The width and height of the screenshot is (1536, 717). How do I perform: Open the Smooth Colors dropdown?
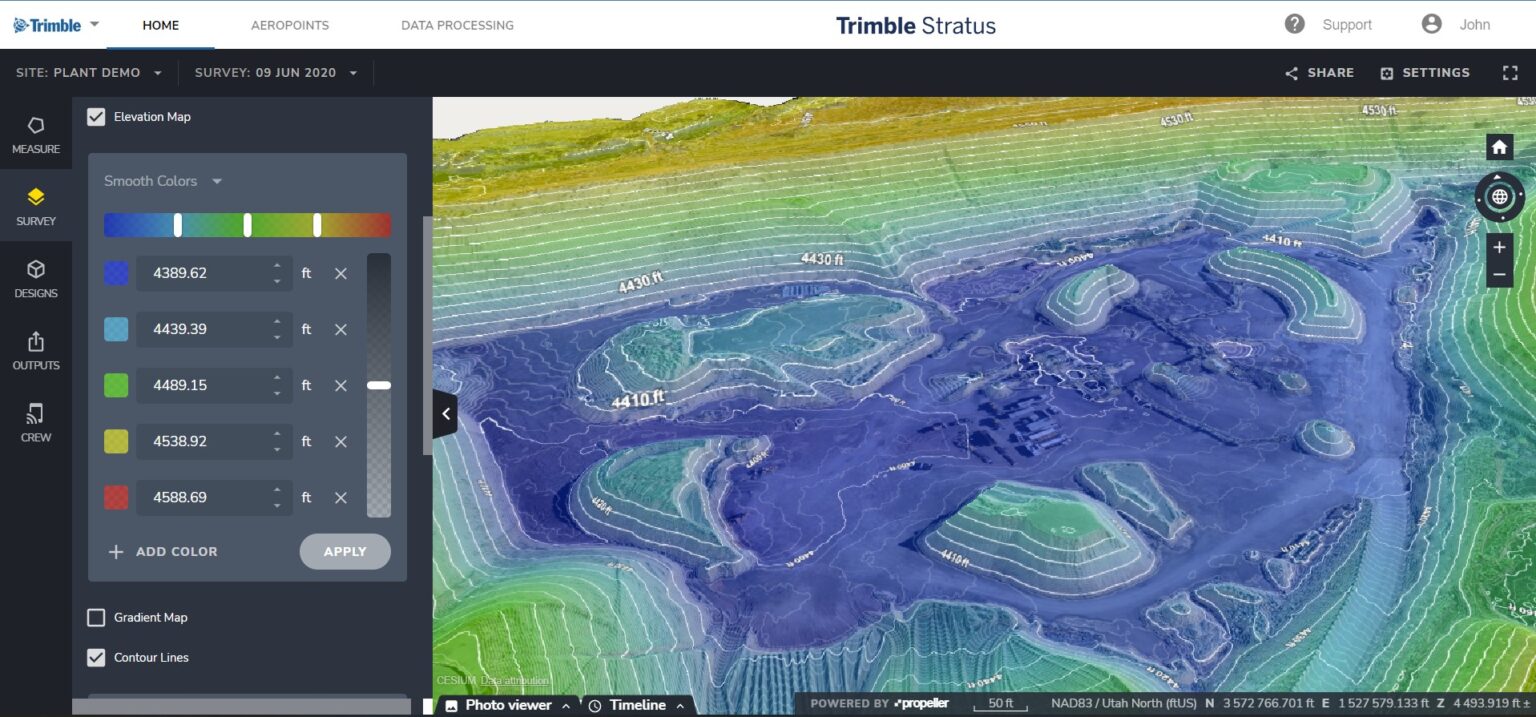160,181
